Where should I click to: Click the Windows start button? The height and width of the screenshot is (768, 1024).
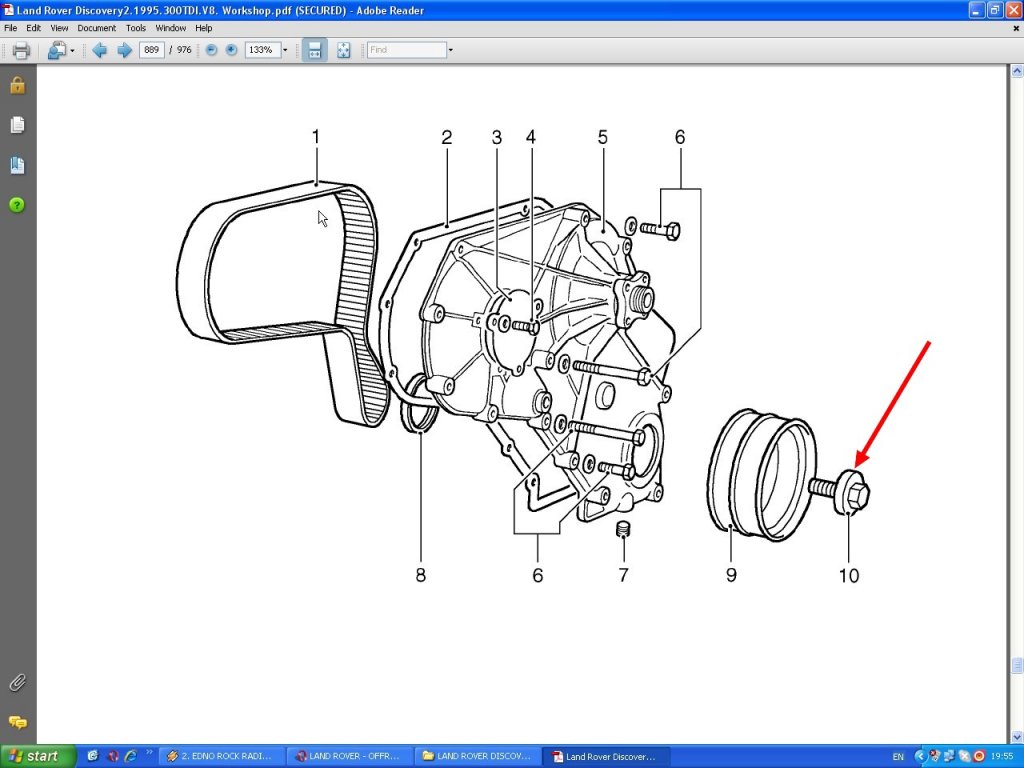(x=38, y=756)
